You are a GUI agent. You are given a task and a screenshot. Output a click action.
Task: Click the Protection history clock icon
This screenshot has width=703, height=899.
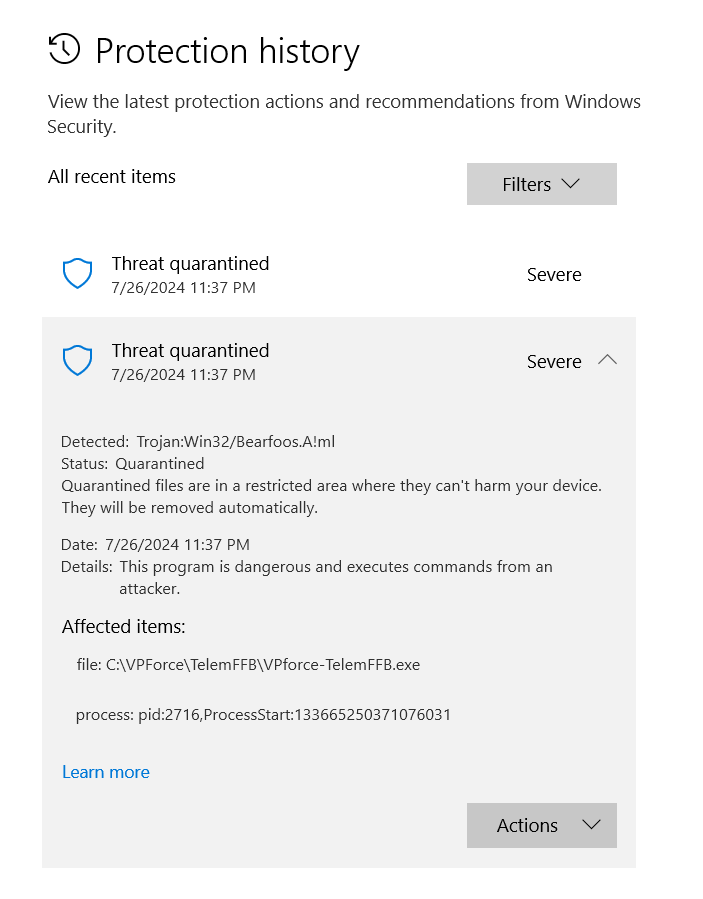[x=64, y=49]
